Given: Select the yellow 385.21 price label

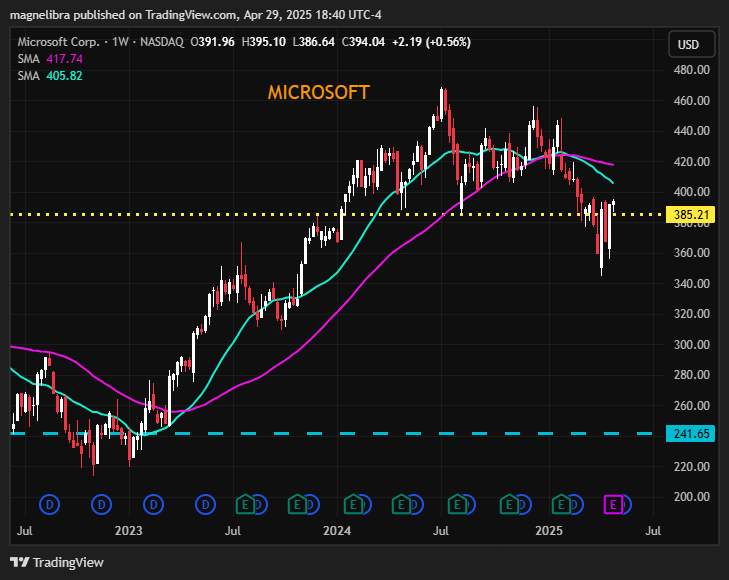Looking at the screenshot, I should pyautogui.click(x=690, y=214).
